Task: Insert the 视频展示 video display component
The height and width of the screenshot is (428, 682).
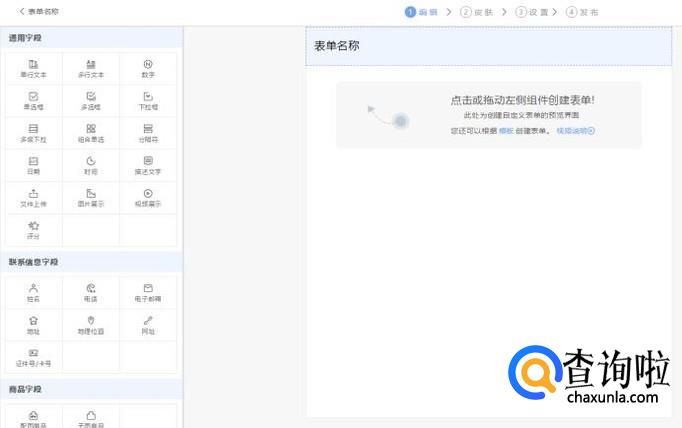Action: point(148,198)
